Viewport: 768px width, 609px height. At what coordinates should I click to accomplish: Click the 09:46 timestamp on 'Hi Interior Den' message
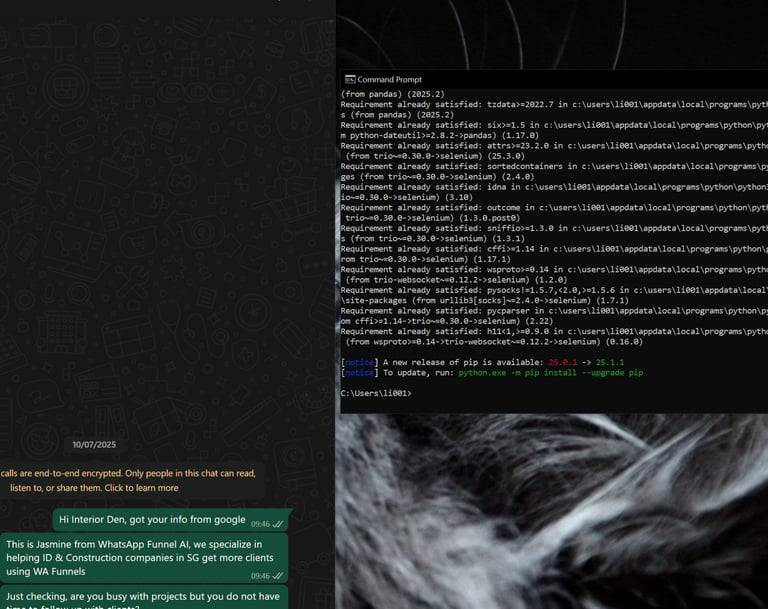coord(260,524)
